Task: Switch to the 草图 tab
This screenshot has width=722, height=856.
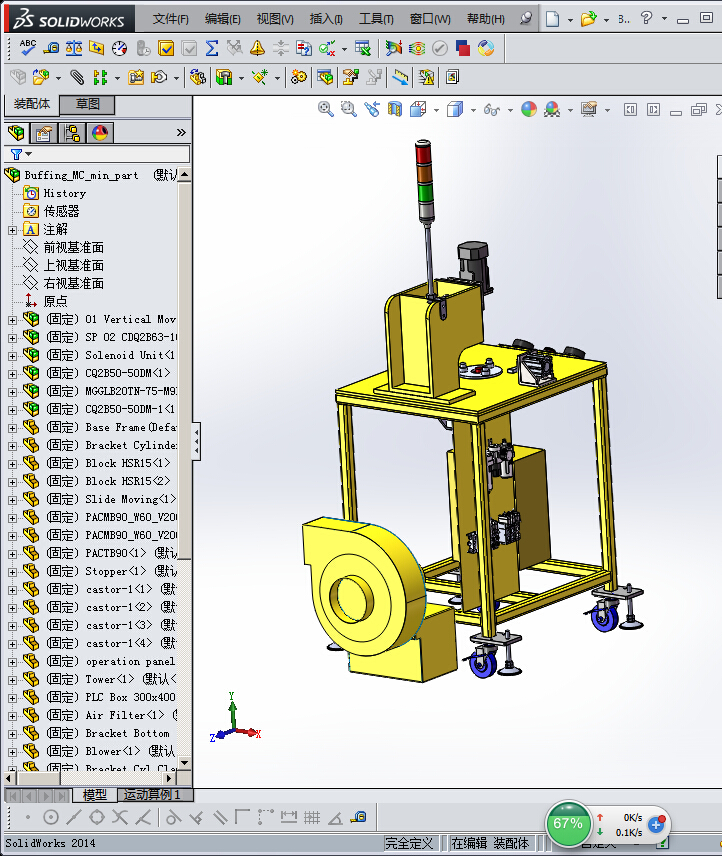Action: pyautogui.click(x=87, y=104)
